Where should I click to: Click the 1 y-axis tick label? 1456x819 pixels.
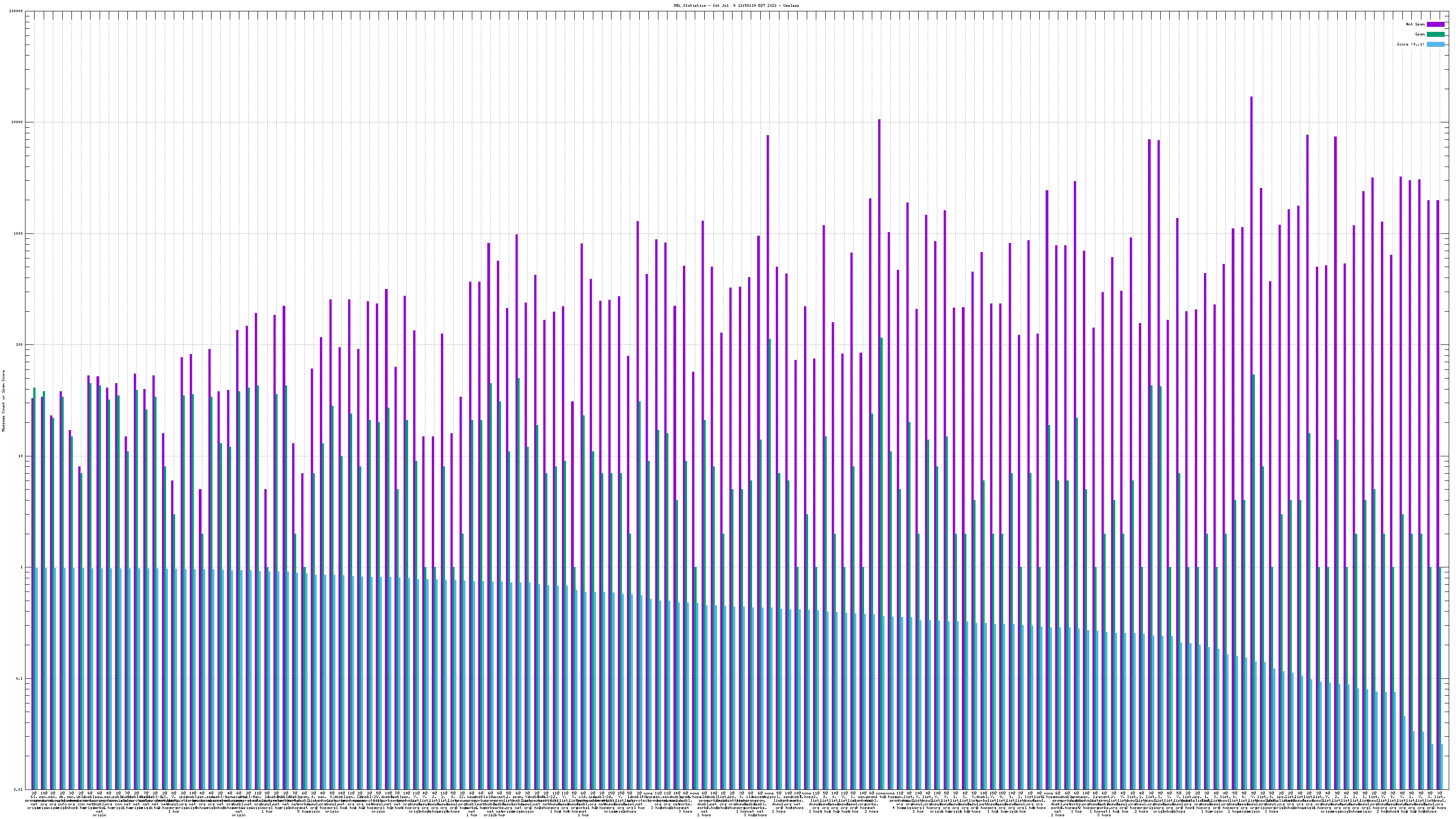pyautogui.click(x=22, y=567)
